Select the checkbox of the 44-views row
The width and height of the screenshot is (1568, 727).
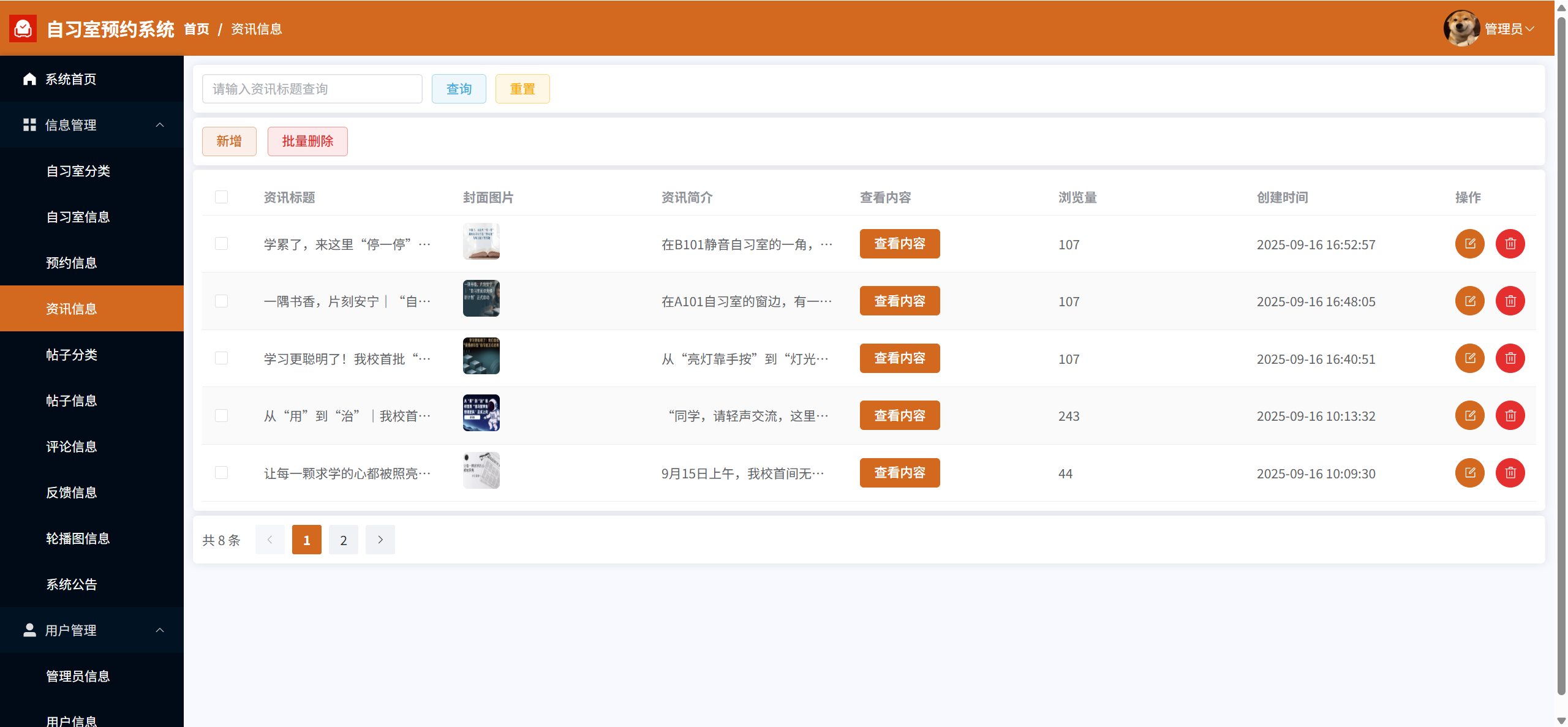(221, 473)
